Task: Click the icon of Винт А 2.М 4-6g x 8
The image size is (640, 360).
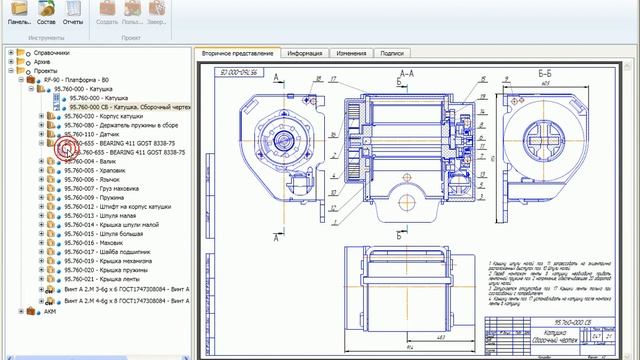Action: pyautogui.click(x=50, y=301)
